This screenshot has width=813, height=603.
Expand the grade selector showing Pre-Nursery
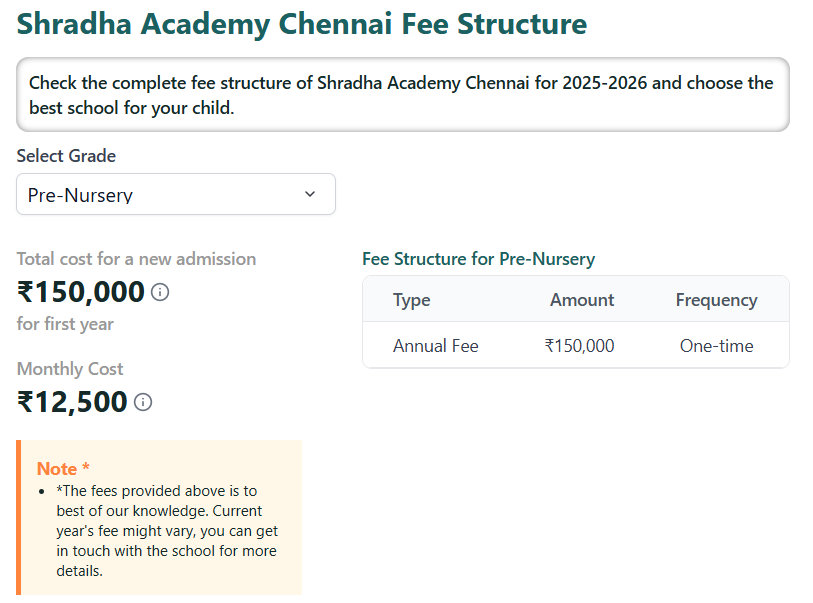176,193
